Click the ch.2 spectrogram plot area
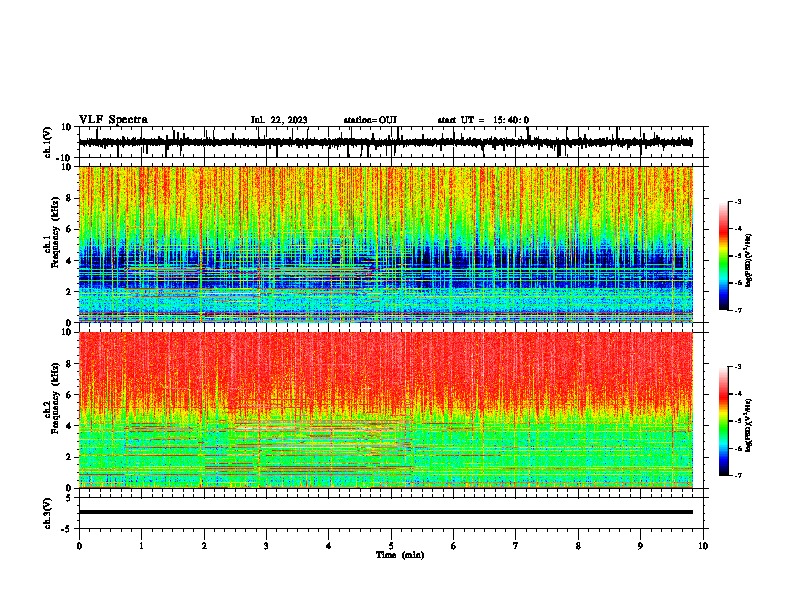Image resolution: width=792 pixels, height=612 pixels. [385, 410]
